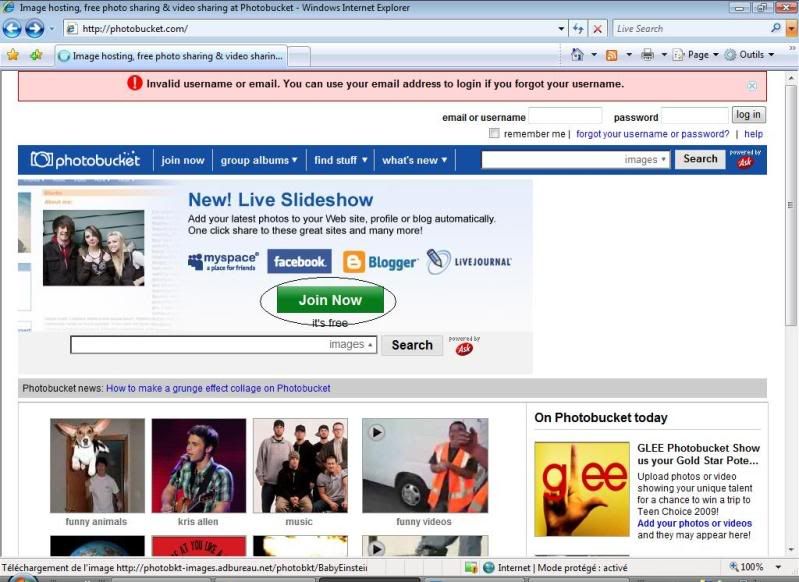Expand the Print dropdown arrow
The image size is (799, 582).
[663, 55]
